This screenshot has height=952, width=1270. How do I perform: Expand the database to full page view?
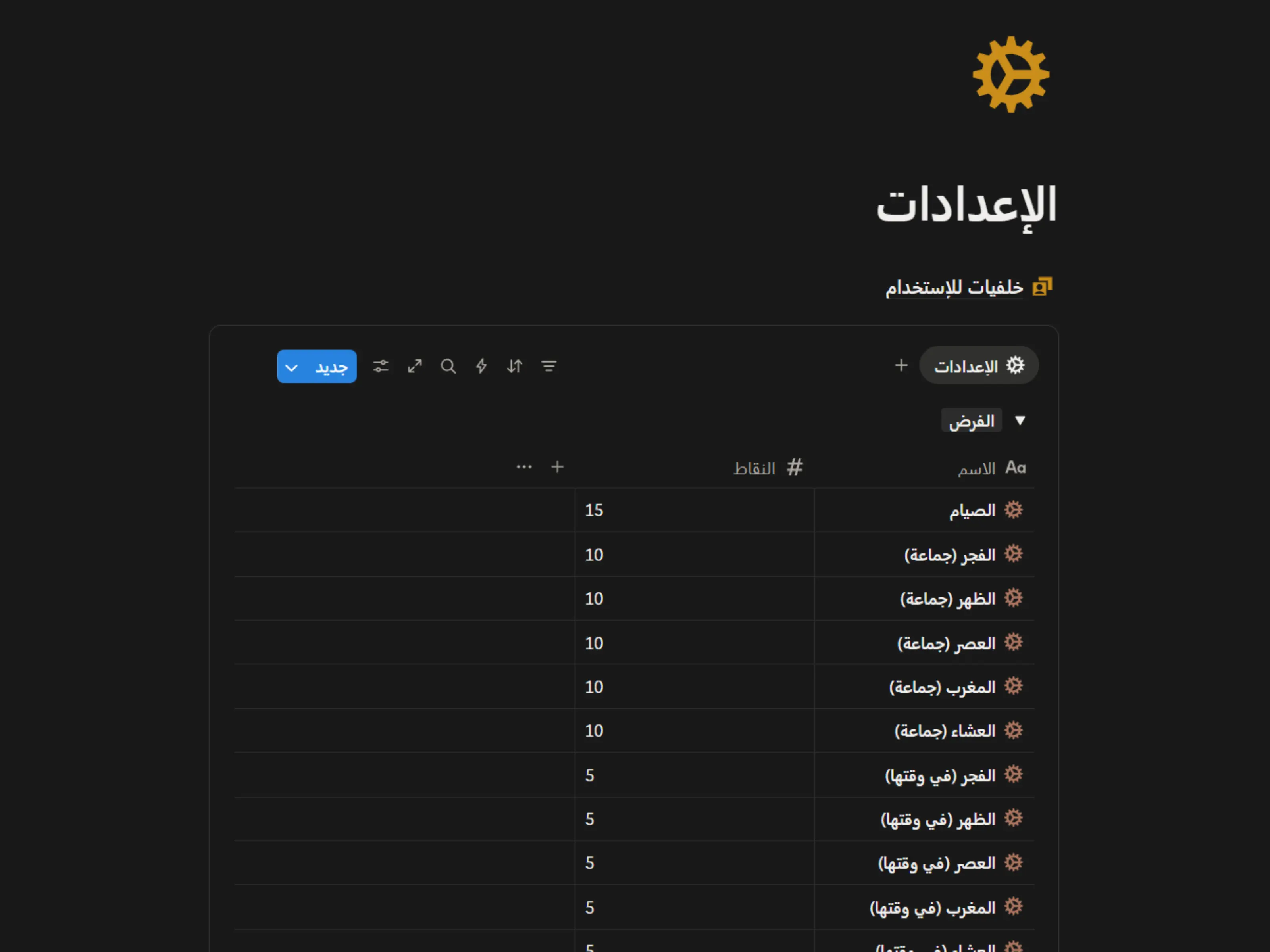coord(414,366)
